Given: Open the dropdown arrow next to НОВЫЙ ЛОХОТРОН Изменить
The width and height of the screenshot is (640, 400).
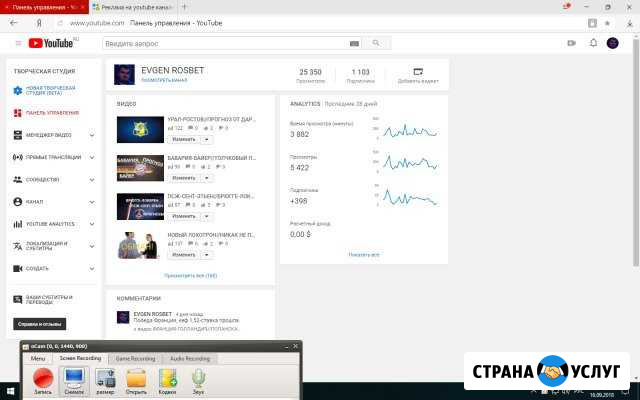Looking at the screenshot, I should 207,255.
